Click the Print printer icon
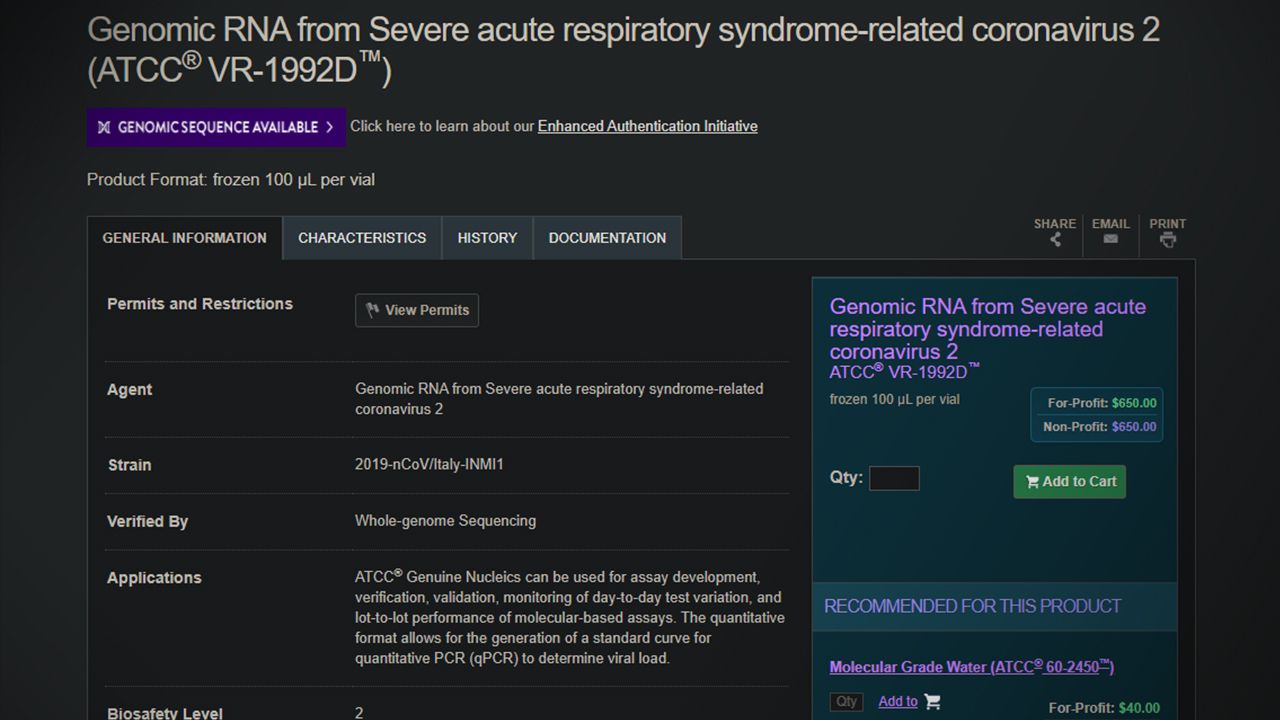The width and height of the screenshot is (1280, 720). coord(1167,239)
